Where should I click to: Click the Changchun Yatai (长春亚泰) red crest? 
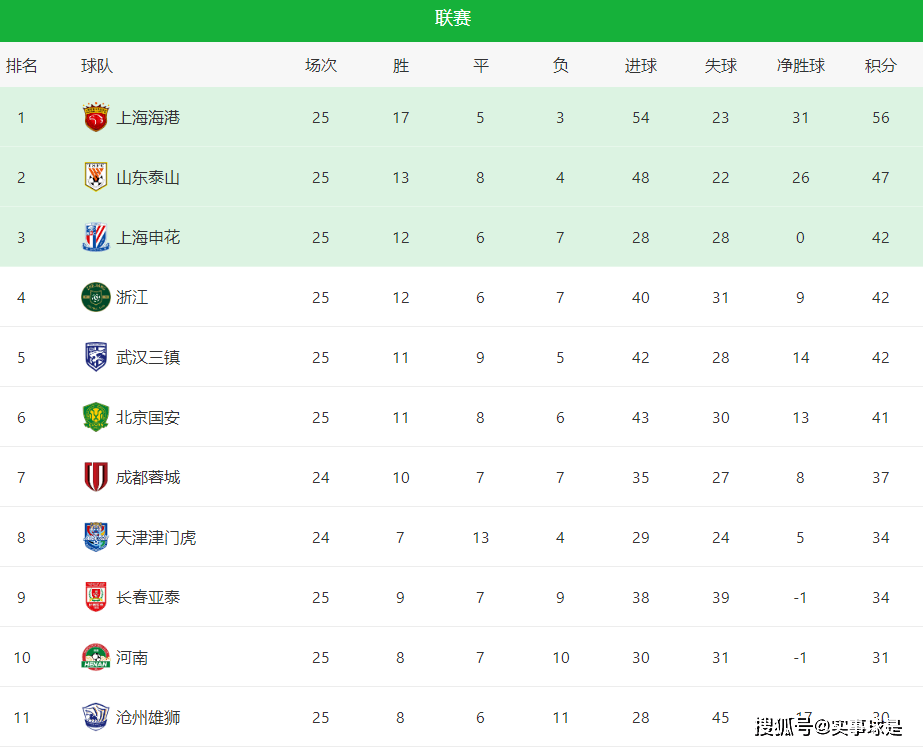coord(95,597)
